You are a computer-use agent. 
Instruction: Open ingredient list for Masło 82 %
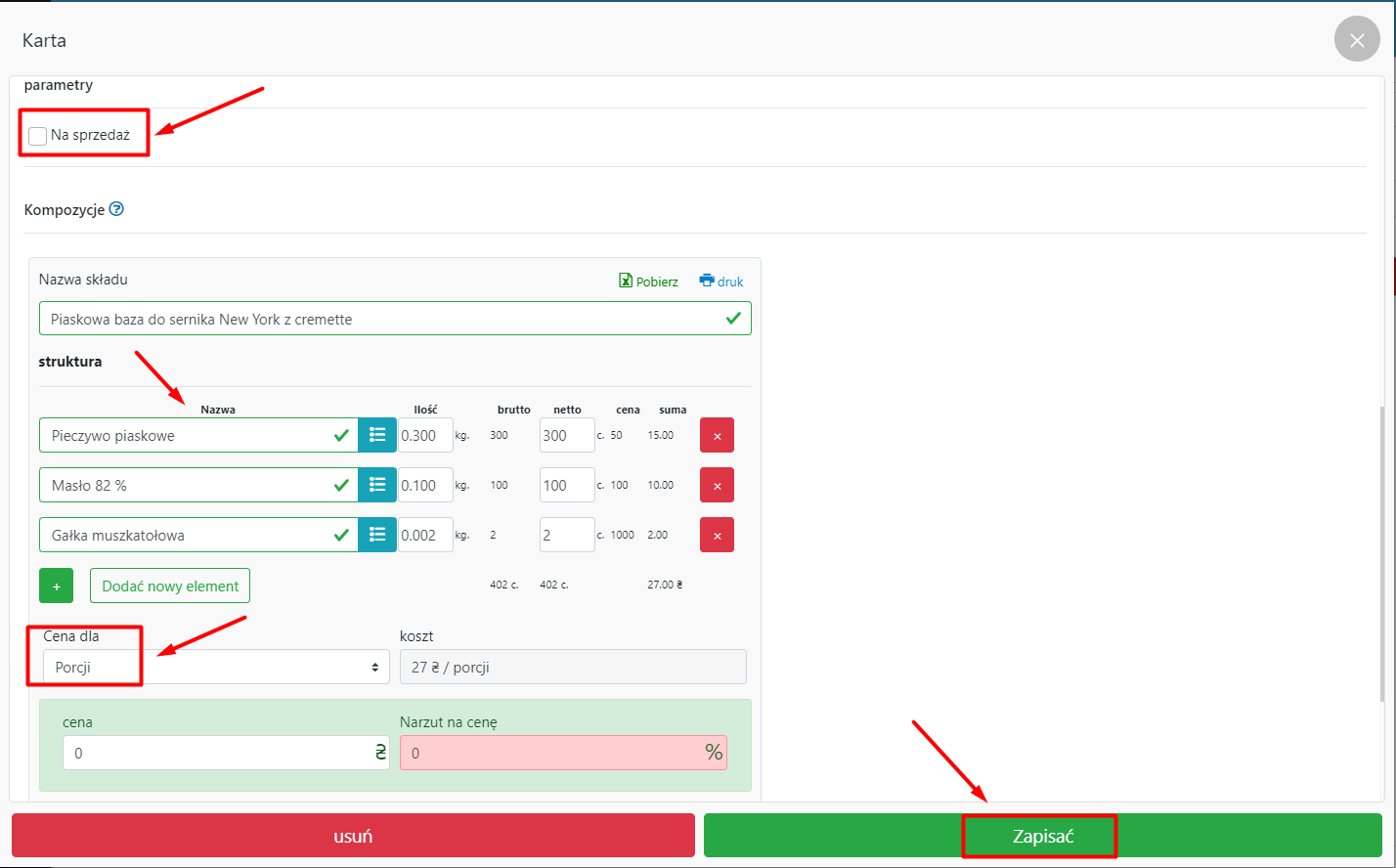[x=377, y=485]
